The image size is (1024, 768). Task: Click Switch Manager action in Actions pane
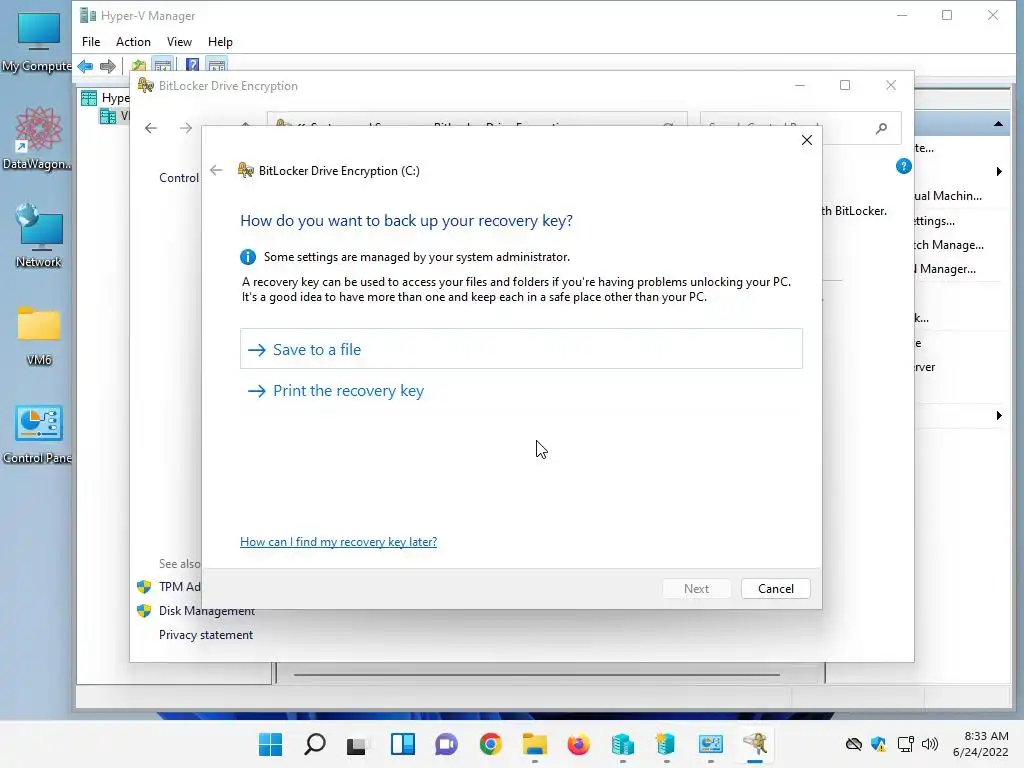point(949,245)
